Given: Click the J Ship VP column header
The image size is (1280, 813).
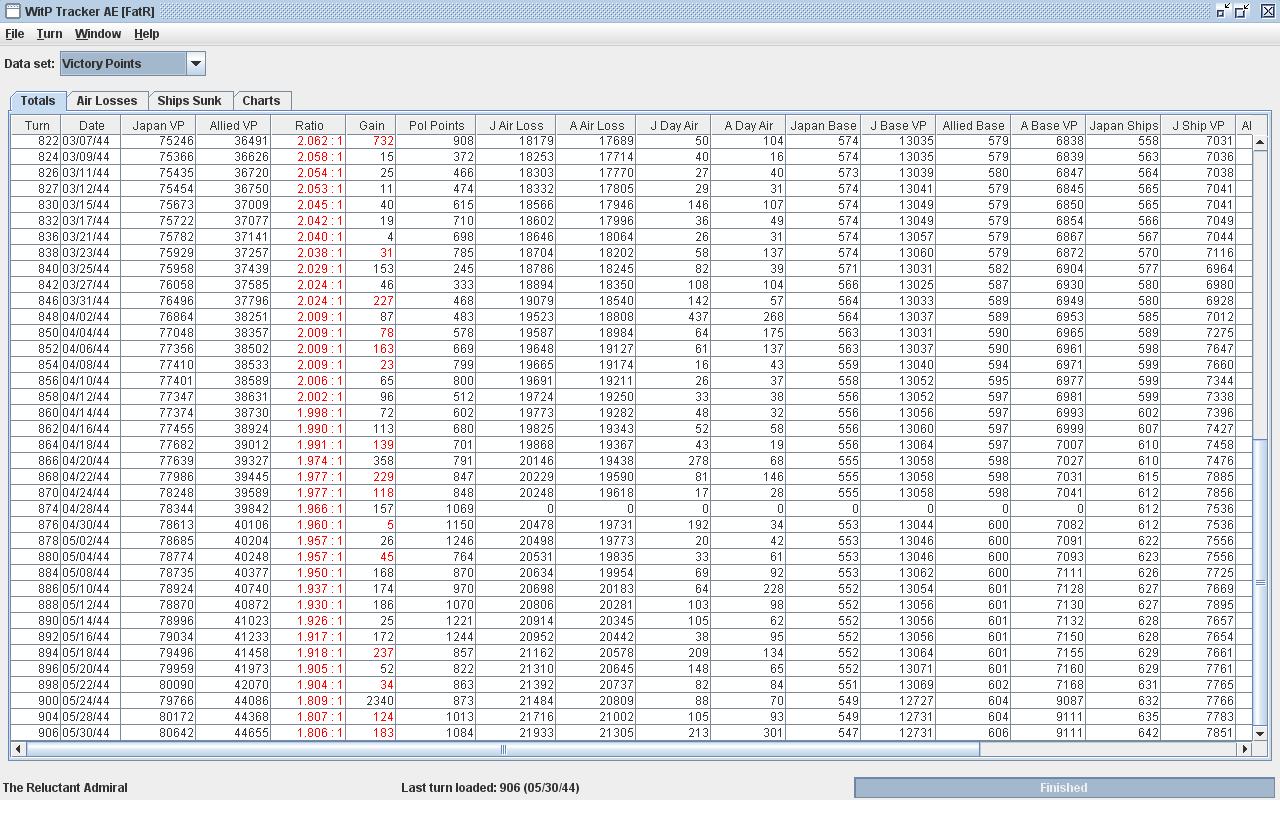Looking at the screenshot, I should click(x=1198, y=126).
